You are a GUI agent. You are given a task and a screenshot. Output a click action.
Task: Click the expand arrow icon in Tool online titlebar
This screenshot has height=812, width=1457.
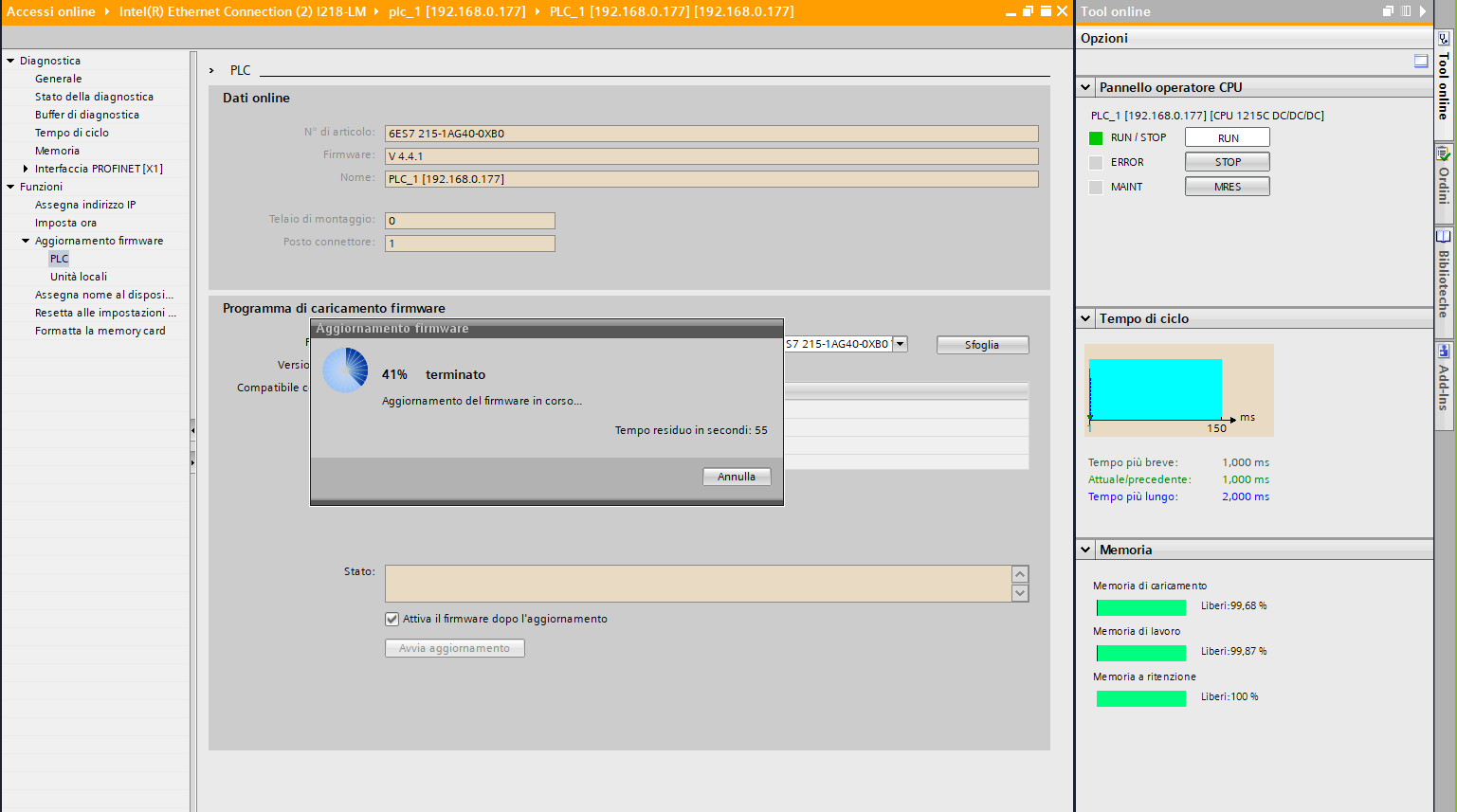[x=1422, y=11]
